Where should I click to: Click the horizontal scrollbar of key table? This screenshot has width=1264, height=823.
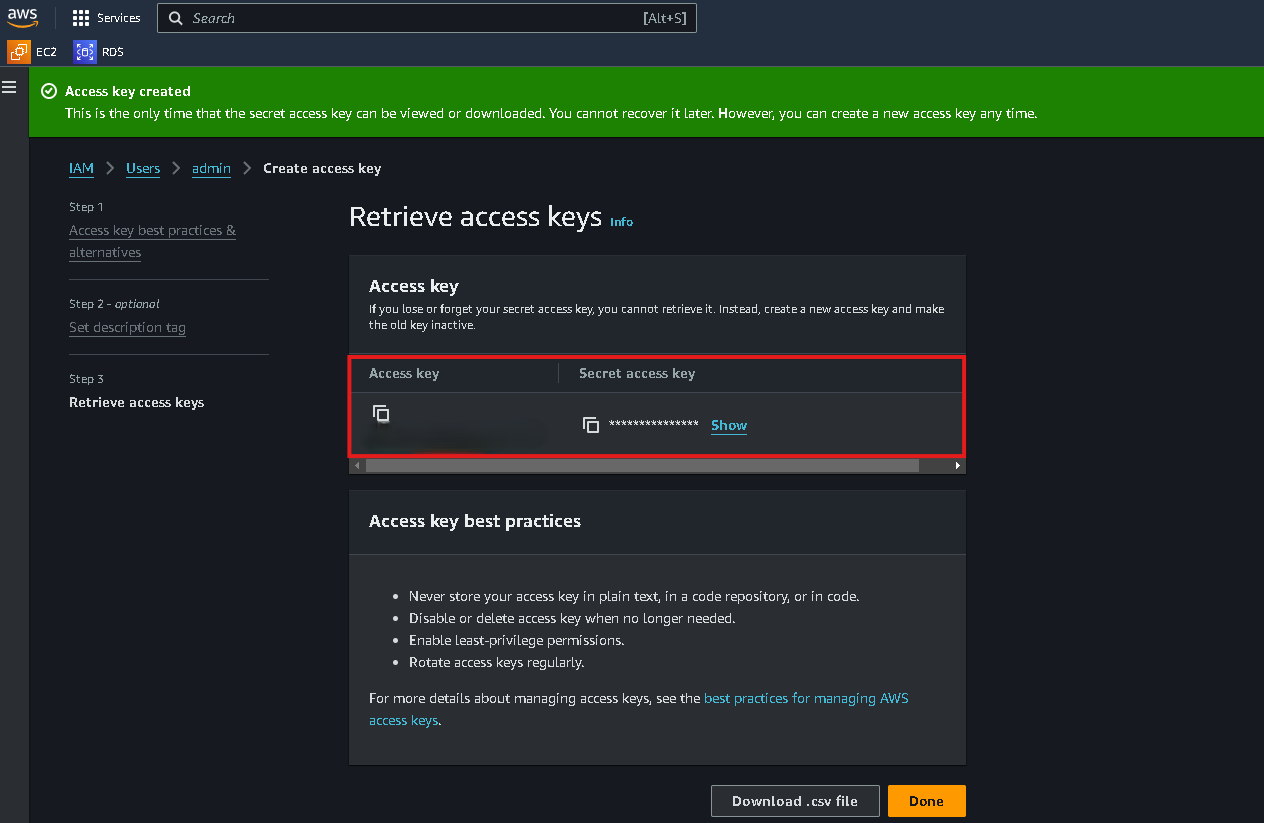(x=642, y=465)
